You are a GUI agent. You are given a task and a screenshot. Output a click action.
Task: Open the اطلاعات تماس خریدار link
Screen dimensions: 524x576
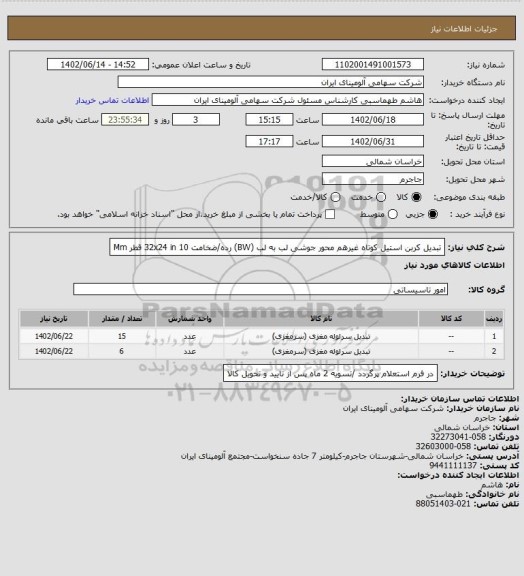[112, 100]
